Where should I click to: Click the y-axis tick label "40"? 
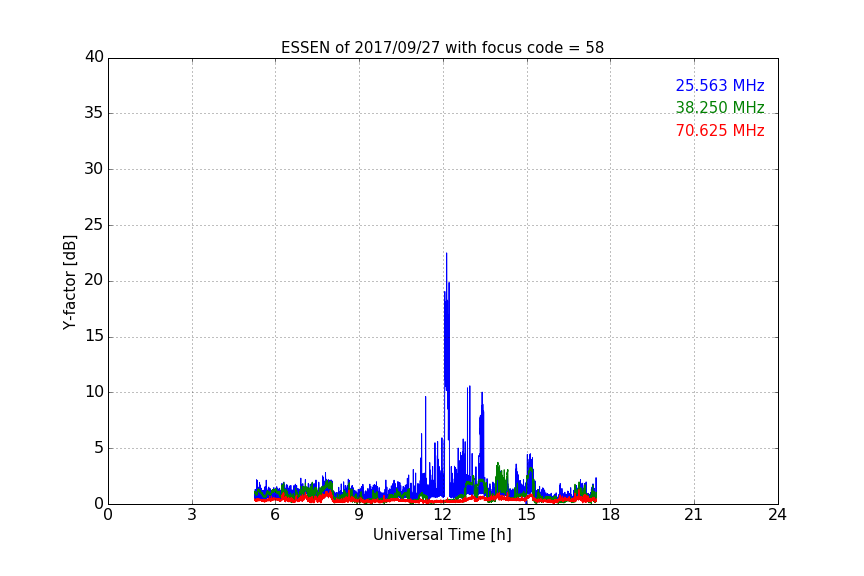(94, 57)
